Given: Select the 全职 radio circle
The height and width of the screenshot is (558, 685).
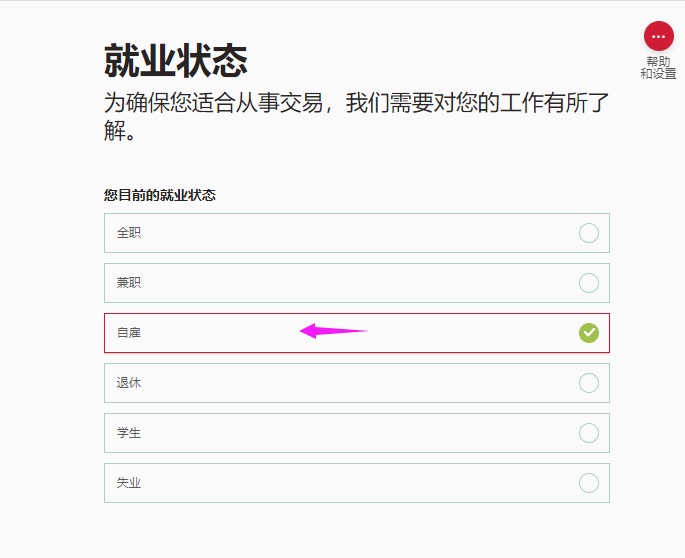Looking at the screenshot, I should [589, 233].
